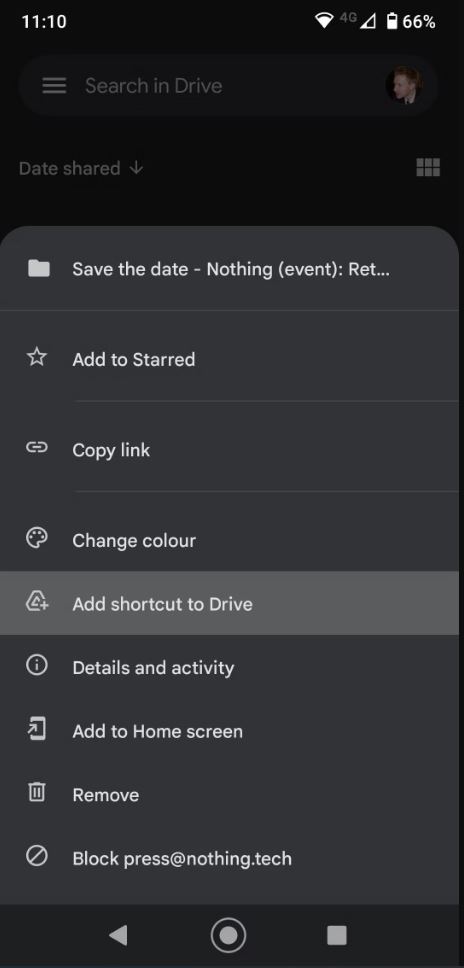Image resolution: width=464 pixels, height=968 pixels.
Task: Tap the trash bin icon beside Remove
Action: 37,793
